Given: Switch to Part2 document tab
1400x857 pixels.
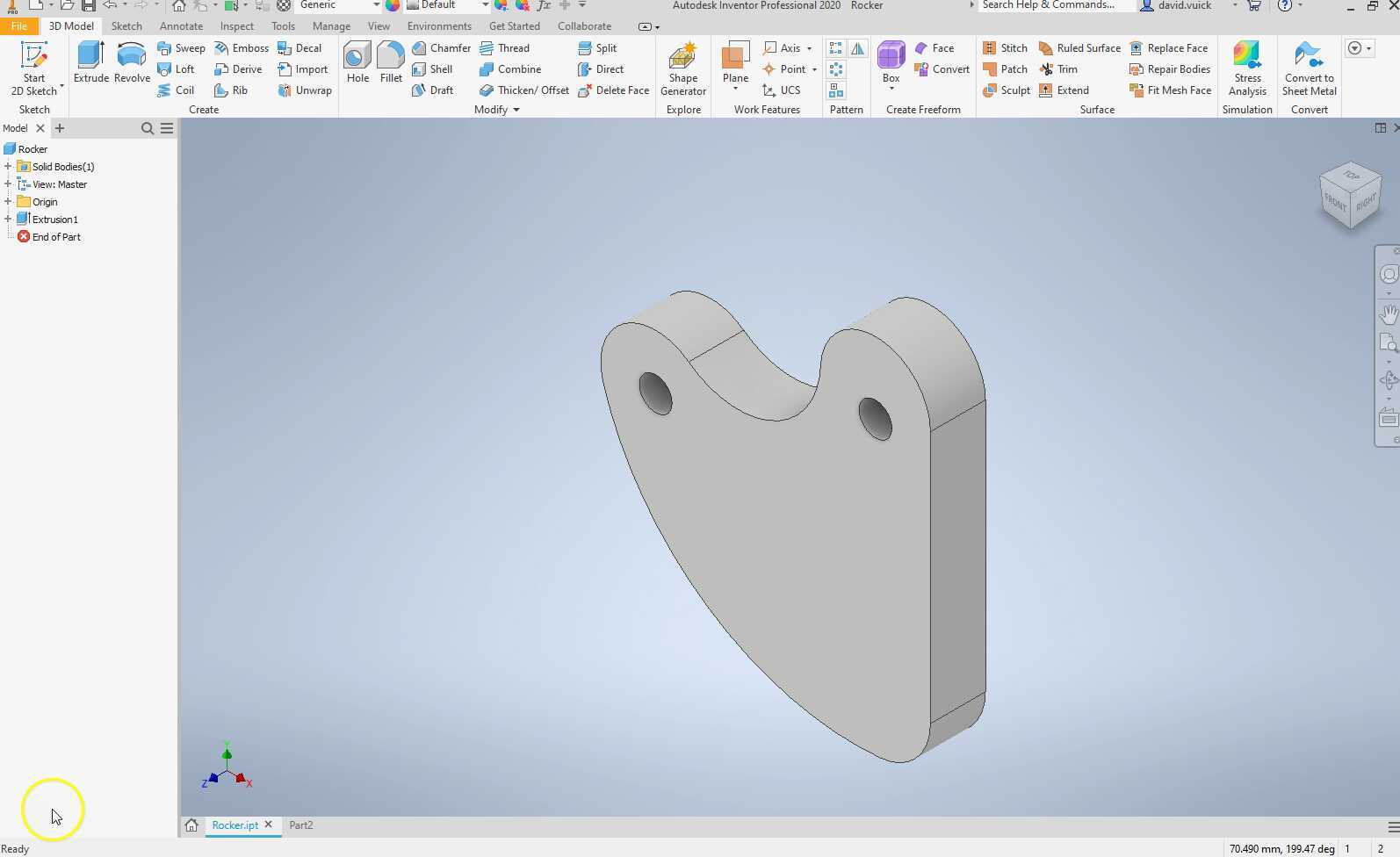Looking at the screenshot, I should coord(301,825).
